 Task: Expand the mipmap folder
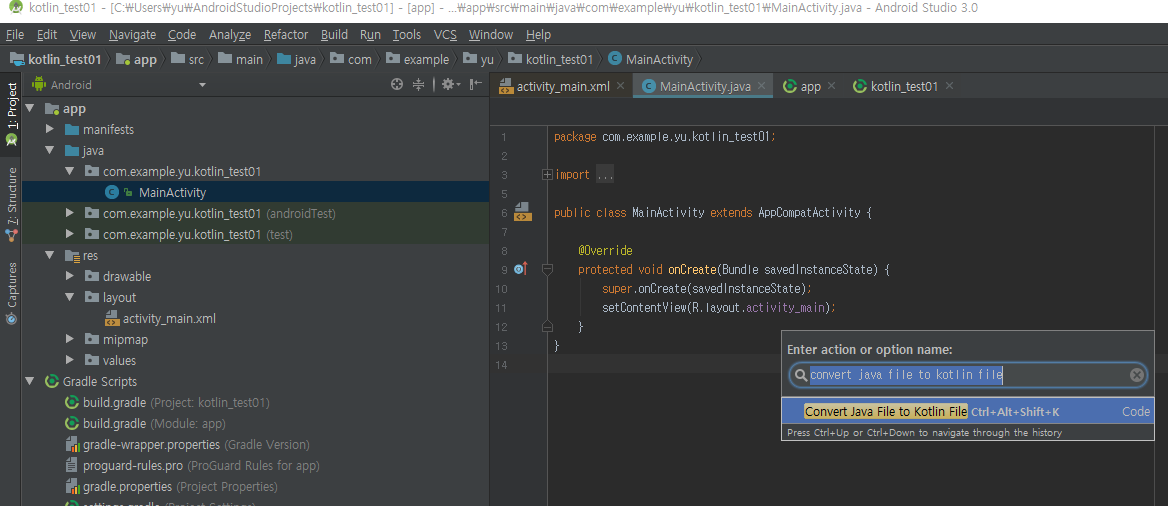click(70, 339)
